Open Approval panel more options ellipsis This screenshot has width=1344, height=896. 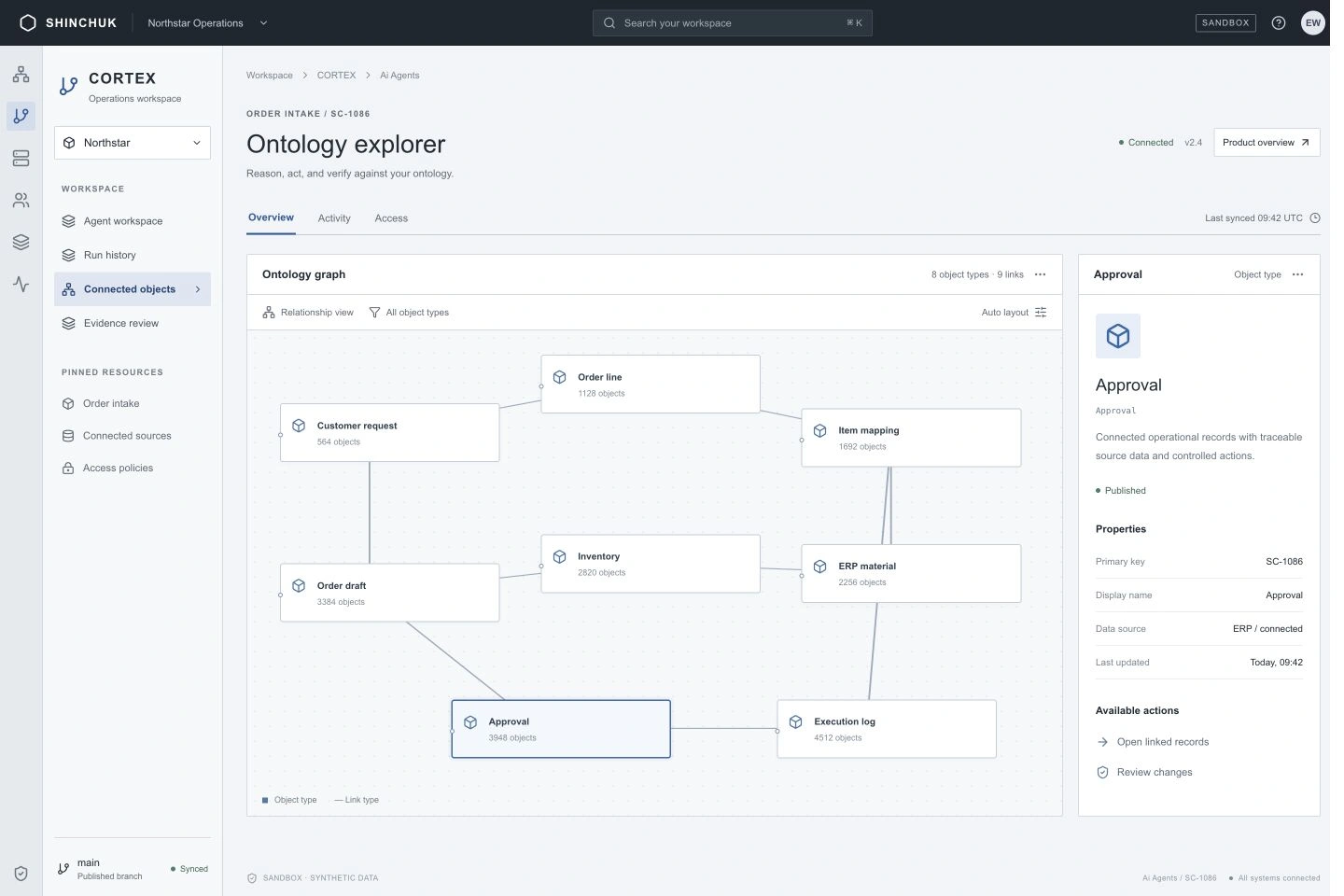point(1297,274)
